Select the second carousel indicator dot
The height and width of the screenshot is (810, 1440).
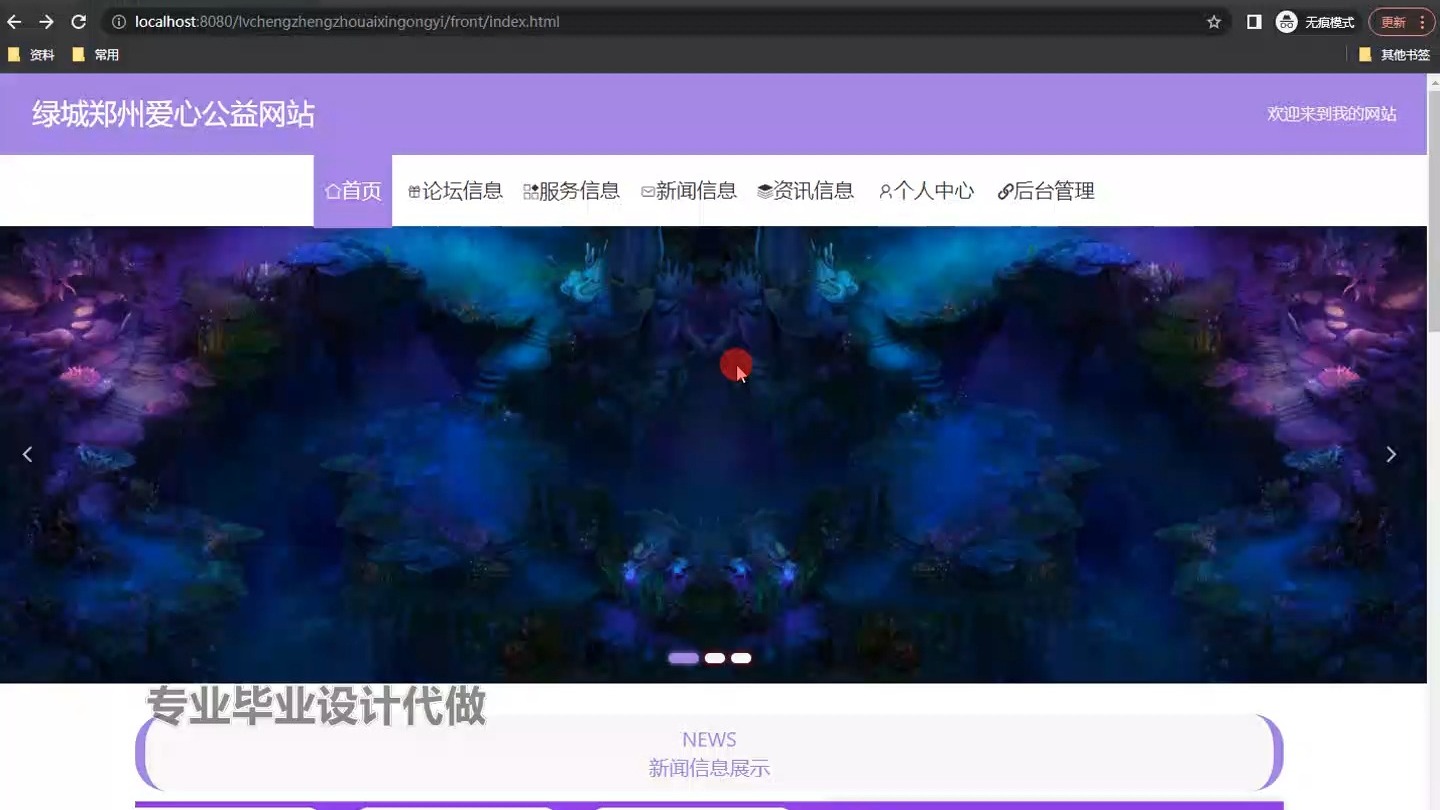coord(715,658)
